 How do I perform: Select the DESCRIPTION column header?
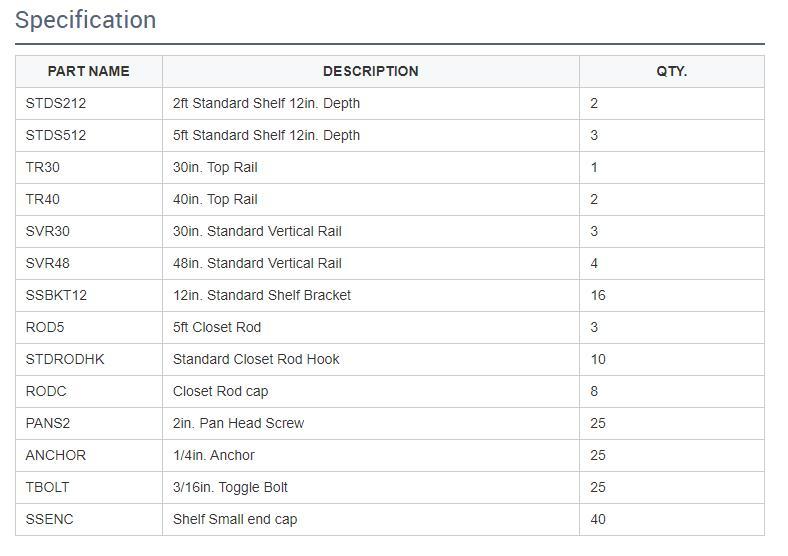[x=371, y=71]
